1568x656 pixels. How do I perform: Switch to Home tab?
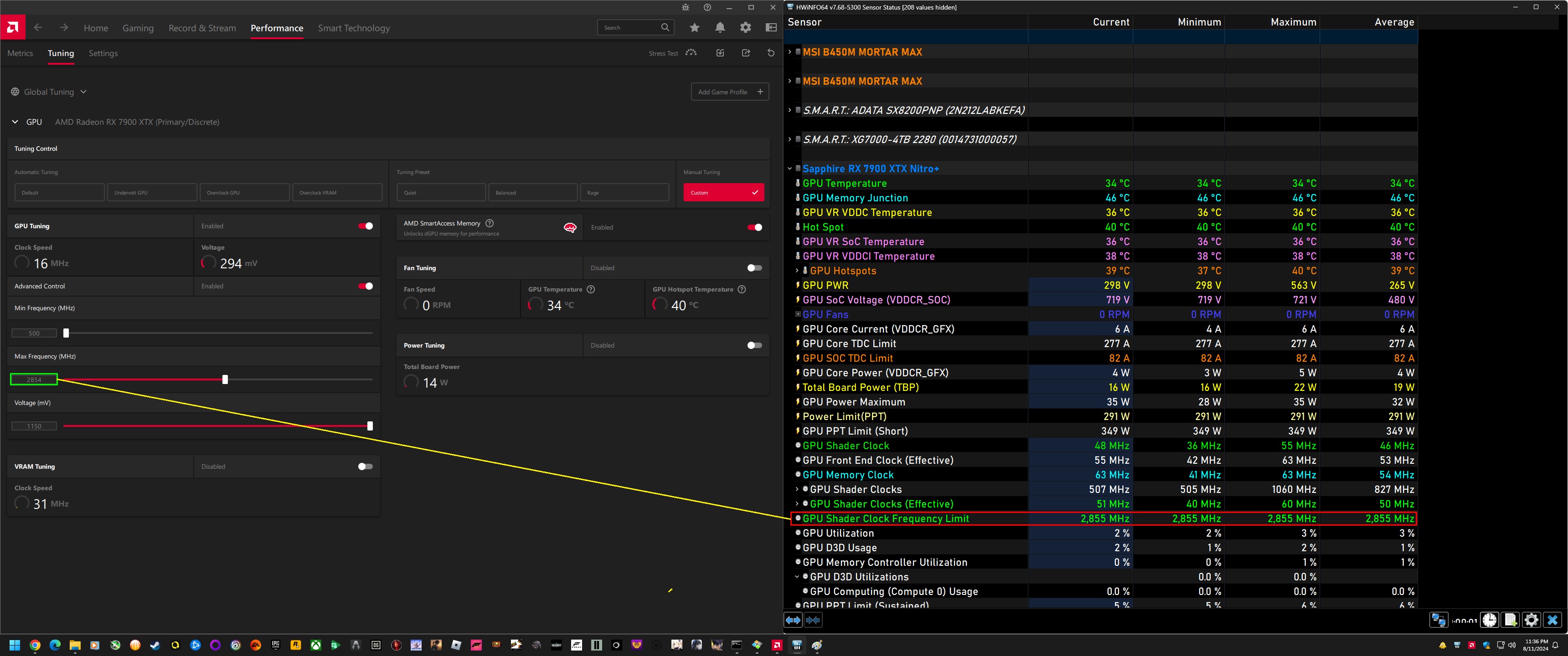[96, 28]
